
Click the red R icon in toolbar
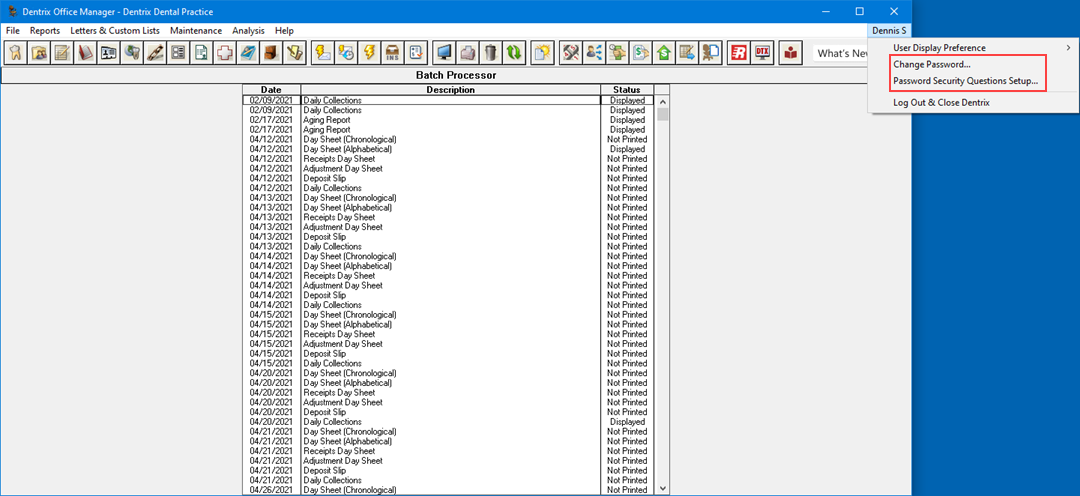(x=739, y=53)
